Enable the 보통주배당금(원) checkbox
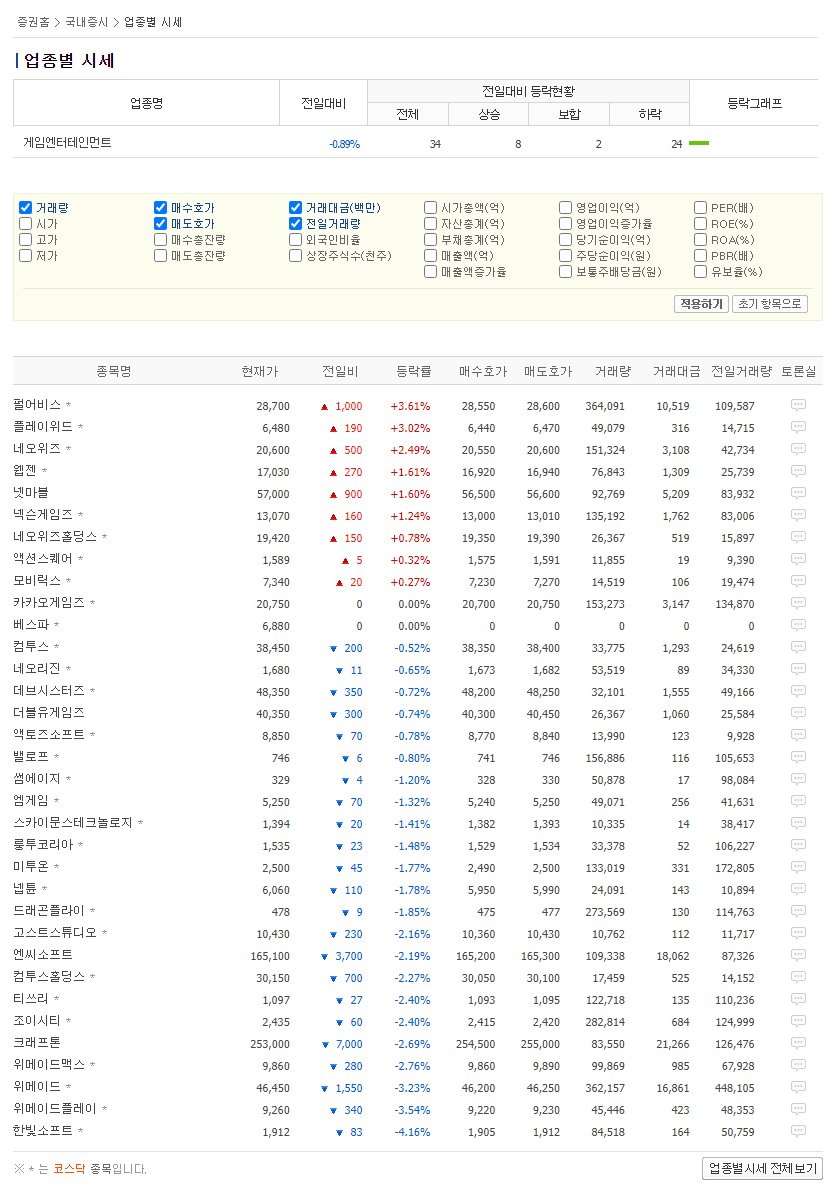The width and height of the screenshot is (838, 1189). (x=566, y=271)
